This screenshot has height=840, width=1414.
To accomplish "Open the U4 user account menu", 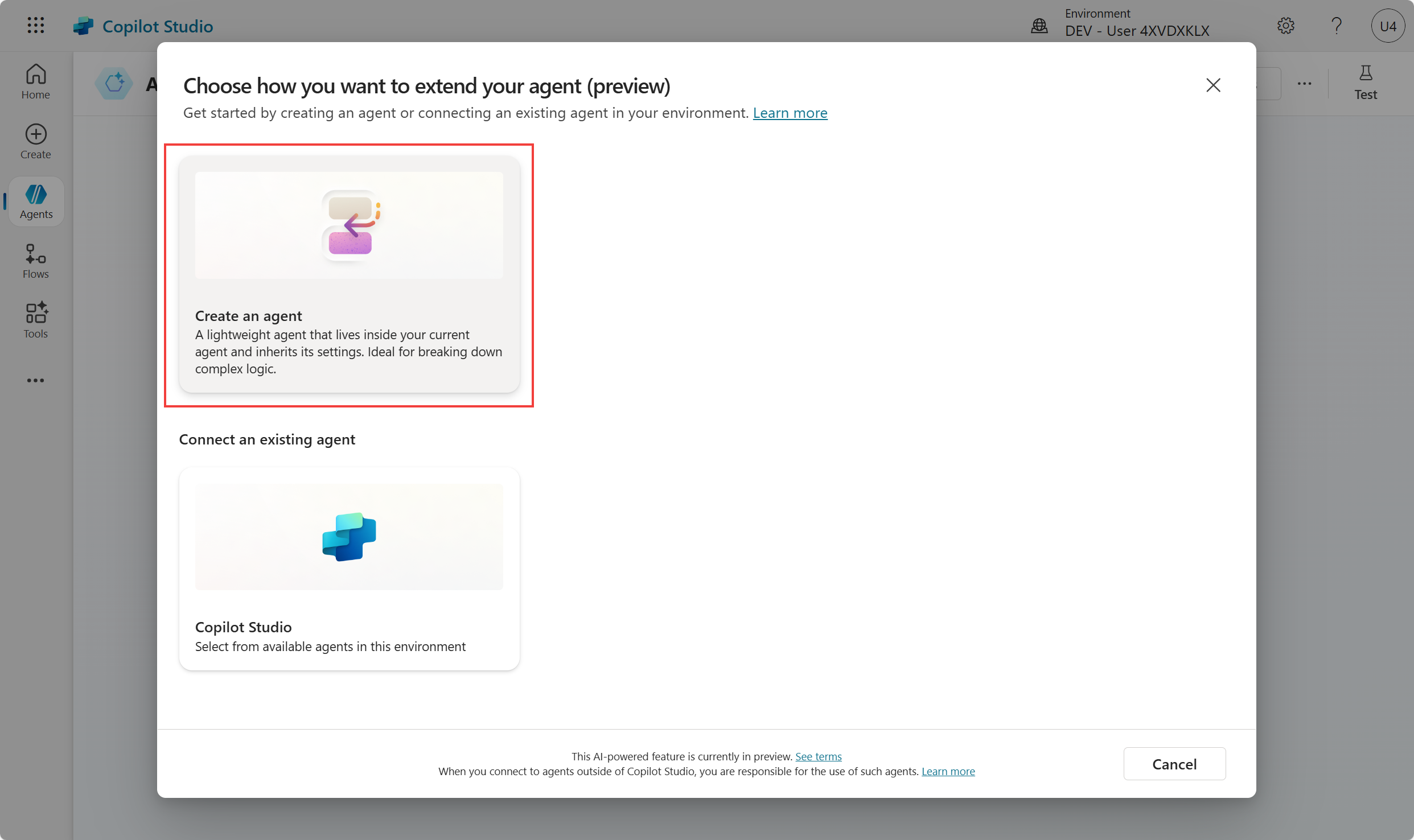I will (1387, 26).
